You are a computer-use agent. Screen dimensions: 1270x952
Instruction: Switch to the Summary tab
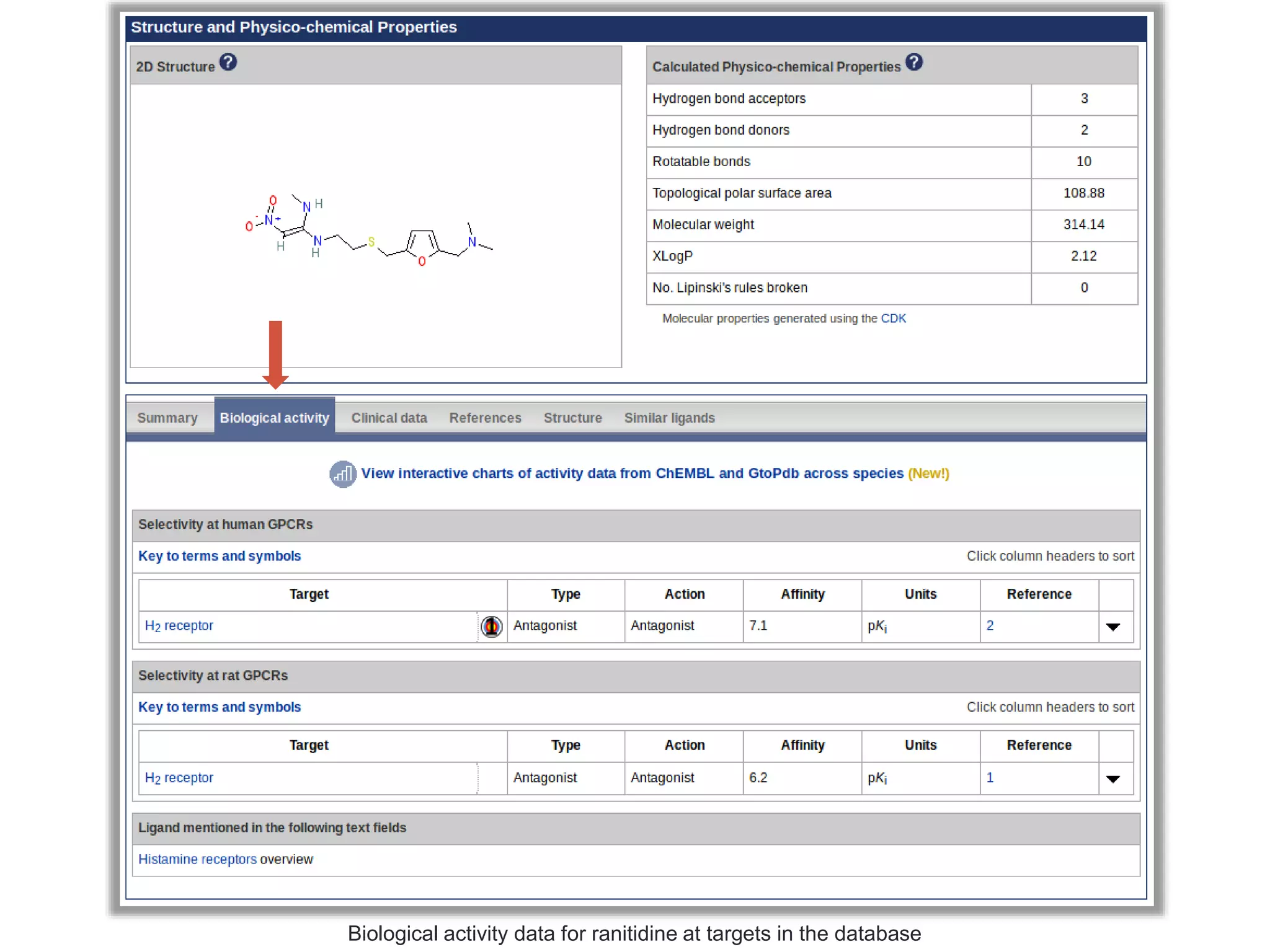pos(167,418)
